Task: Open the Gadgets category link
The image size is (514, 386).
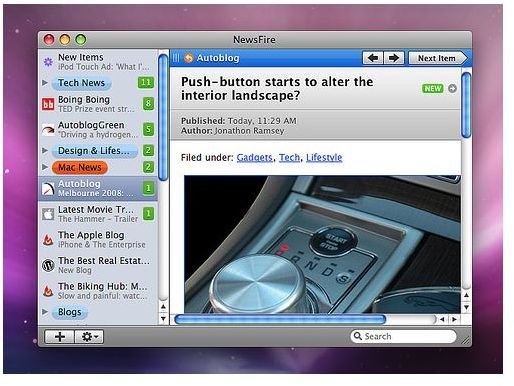Action: tap(254, 157)
